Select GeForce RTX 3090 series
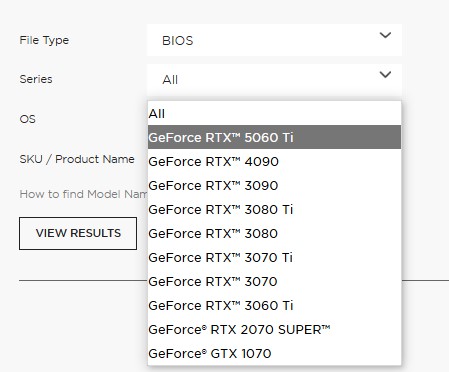The width and height of the screenshot is (449, 372). [x=274, y=186]
